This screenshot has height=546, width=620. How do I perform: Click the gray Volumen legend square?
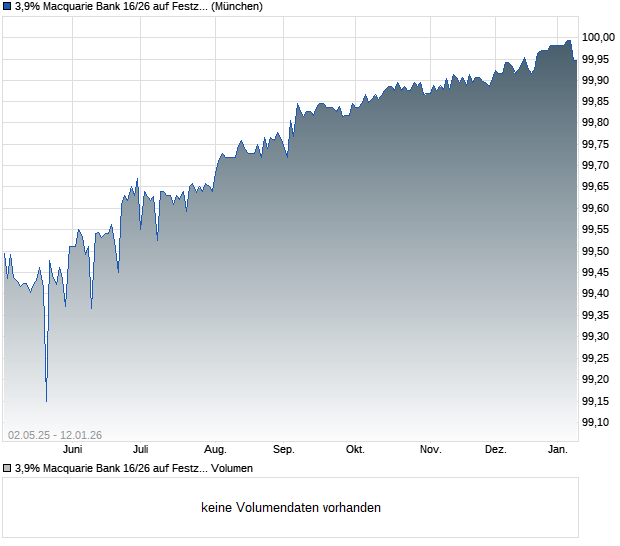pos(7,468)
